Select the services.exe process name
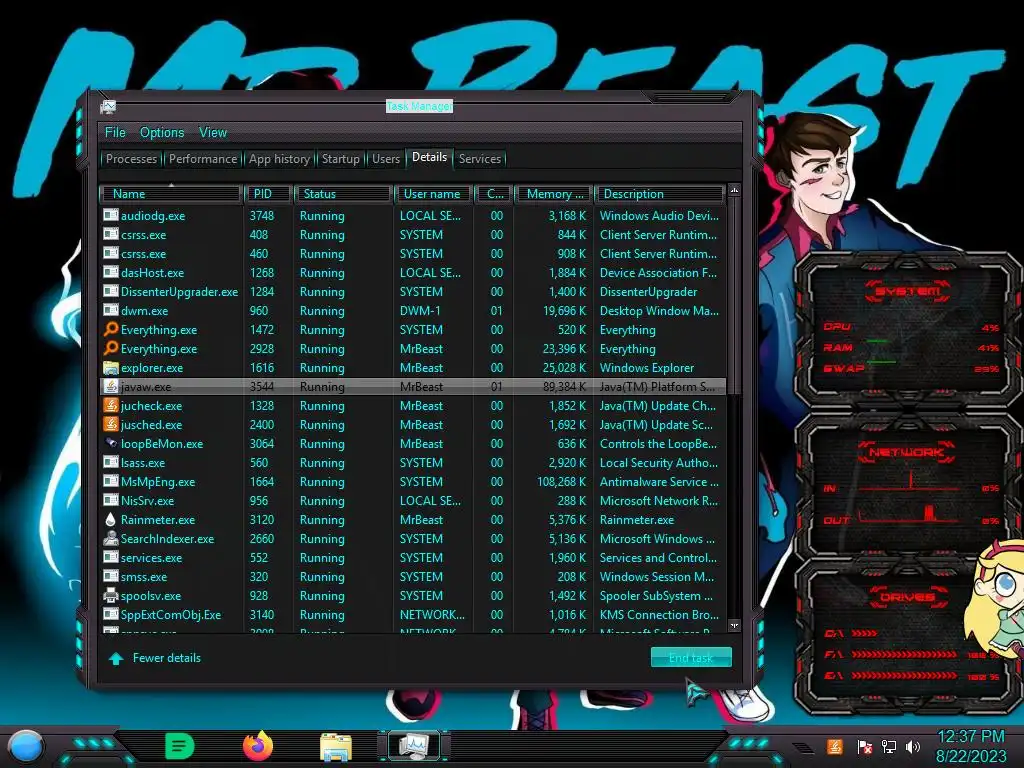This screenshot has width=1024, height=768. pos(152,557)
